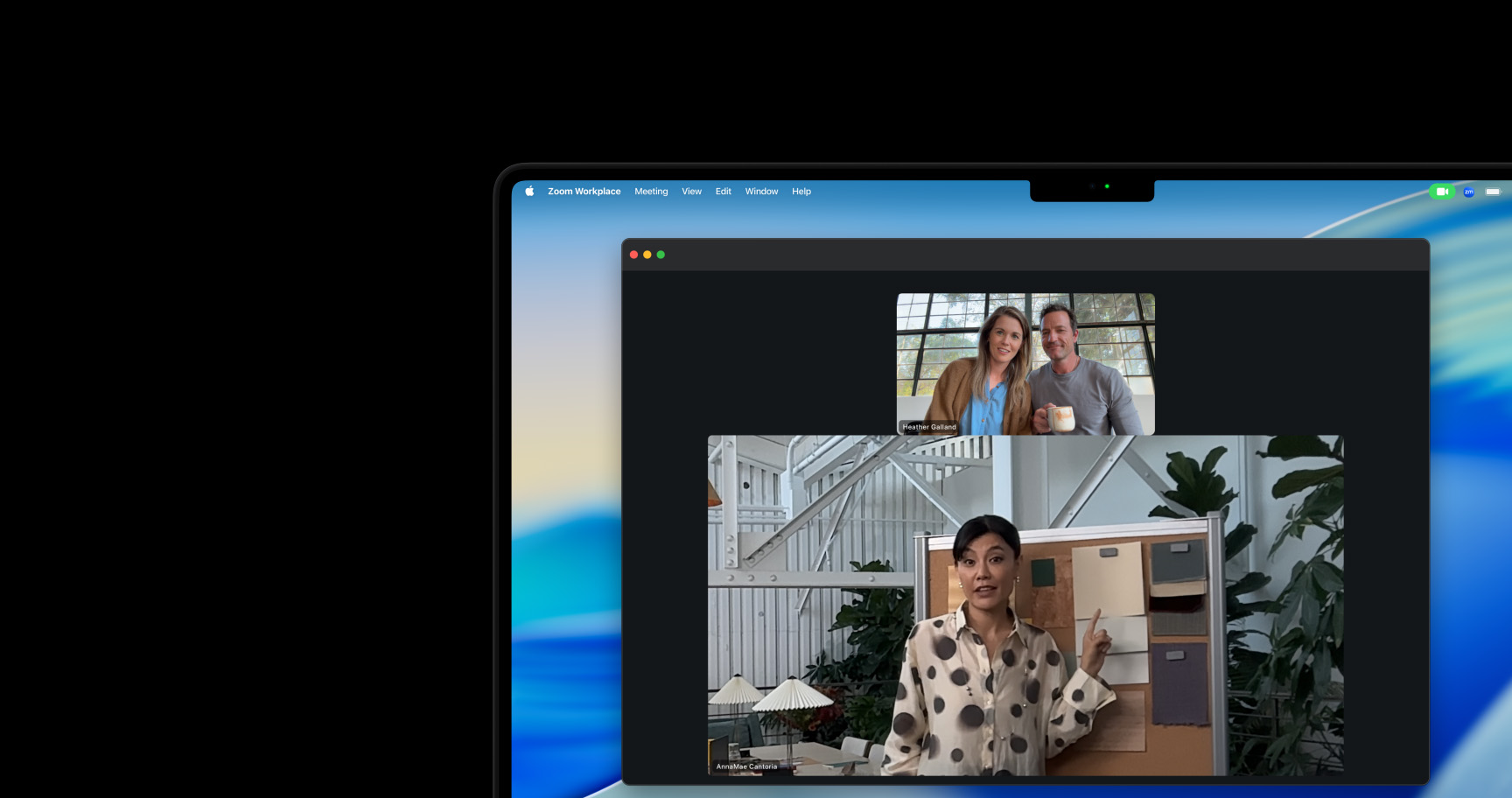Click the AnnaMae Cantoria name label
1512x798 pixels.
pos(746,766)
